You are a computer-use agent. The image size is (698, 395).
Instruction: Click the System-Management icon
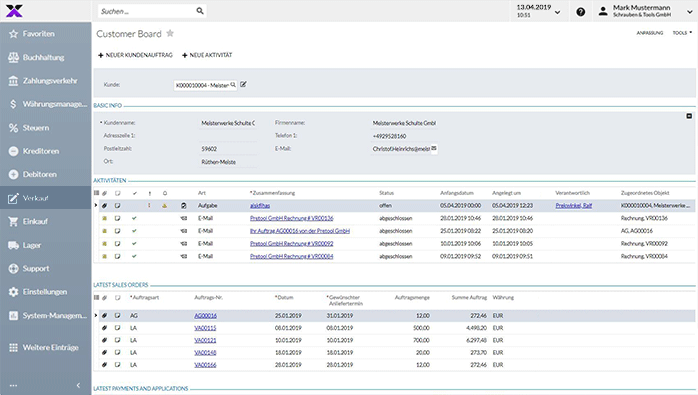tap(13, 315)
